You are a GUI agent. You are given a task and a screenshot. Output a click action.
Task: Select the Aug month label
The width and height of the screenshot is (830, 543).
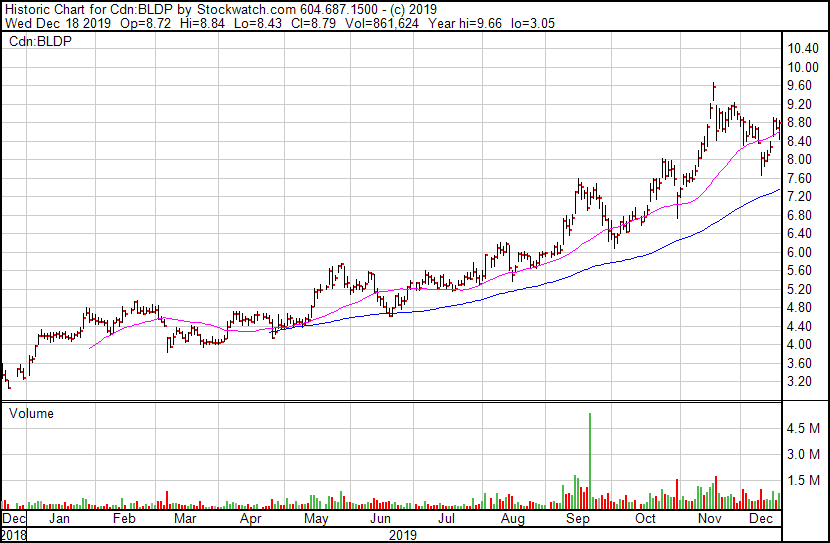[x=513, y=519]
